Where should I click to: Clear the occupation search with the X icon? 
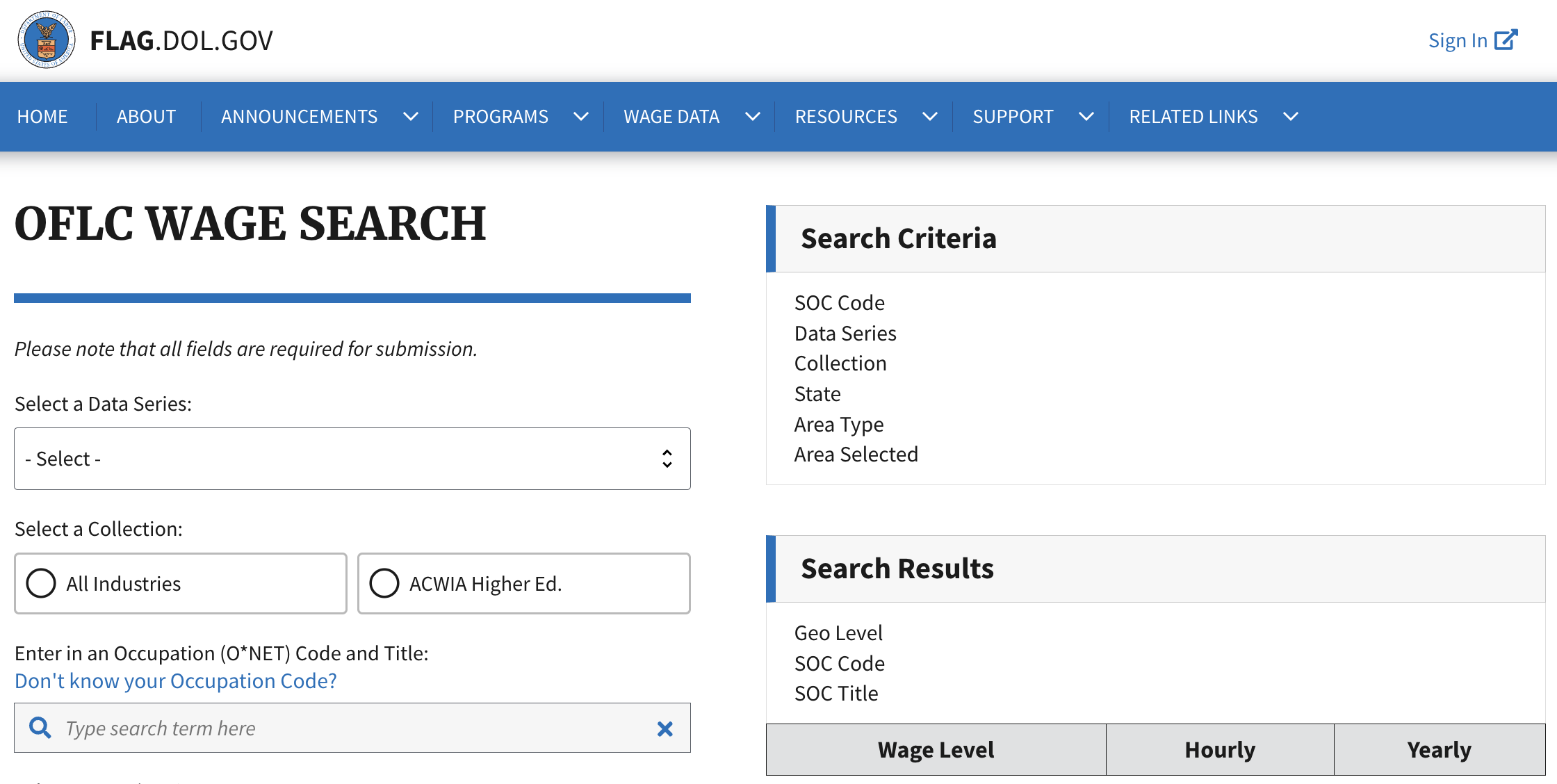(x=665, y=728)
